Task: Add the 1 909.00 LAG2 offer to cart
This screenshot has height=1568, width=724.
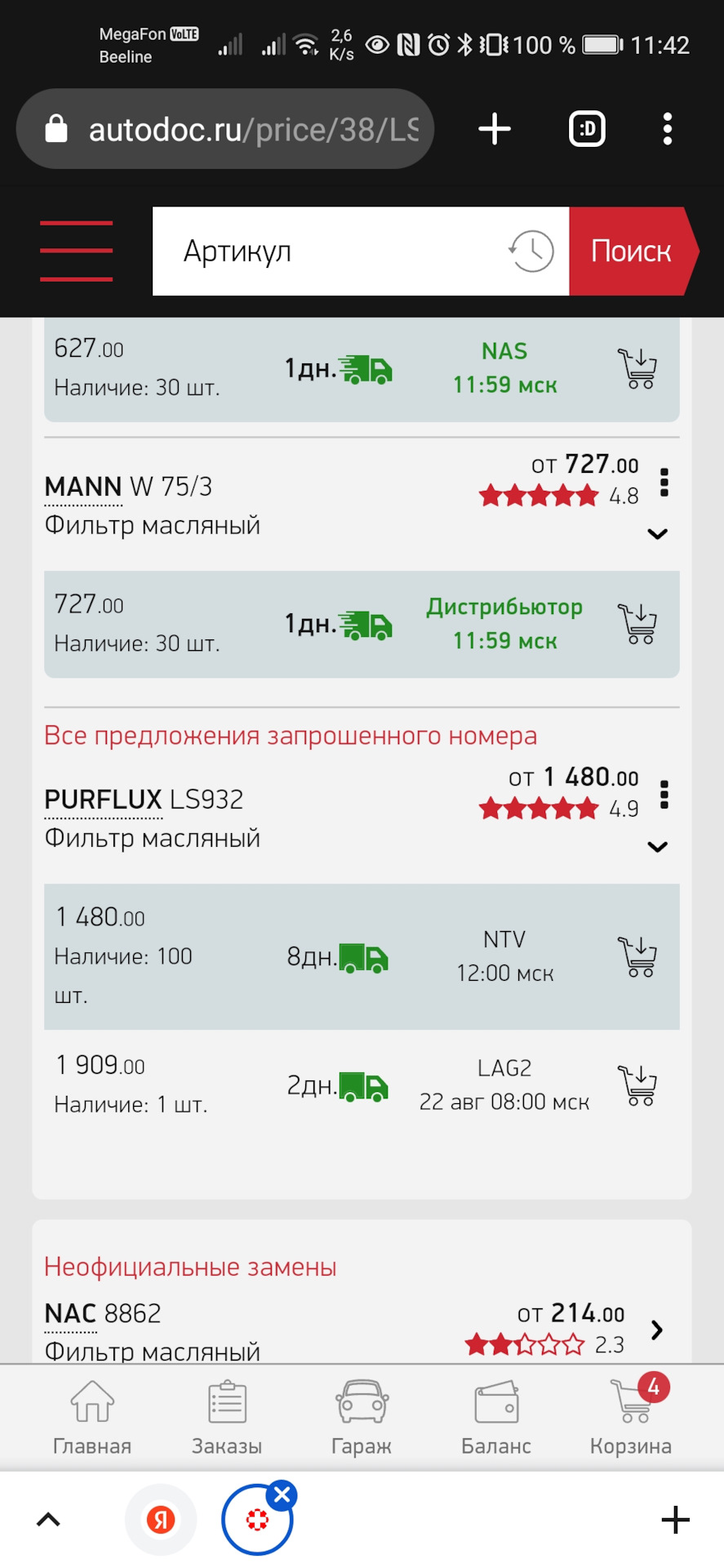Action: (x=637, y=1085)
